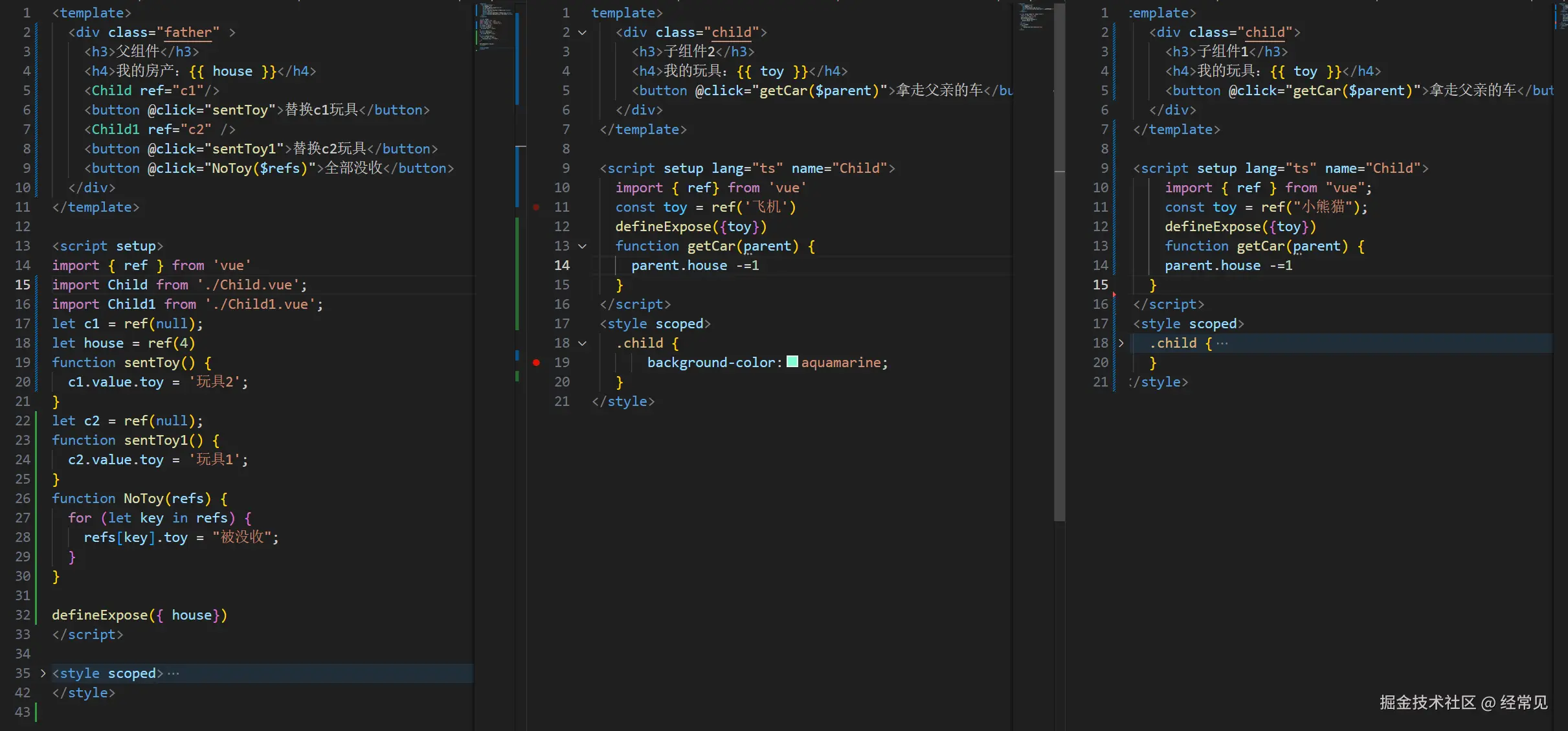This screenshot has width=1568, height=731.
Task: Collapse the getCar function fold chevron in the middle editor
Action: click(582, 246)
